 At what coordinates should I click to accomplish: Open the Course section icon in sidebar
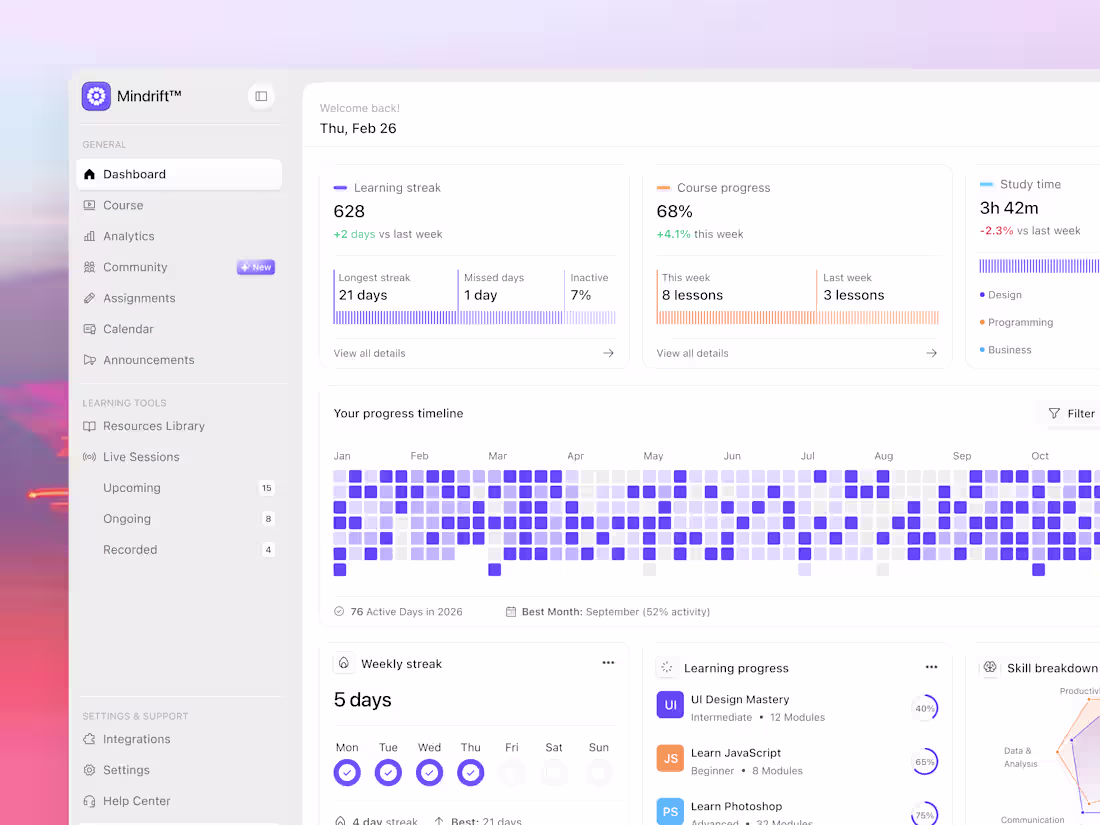[91, 205]
